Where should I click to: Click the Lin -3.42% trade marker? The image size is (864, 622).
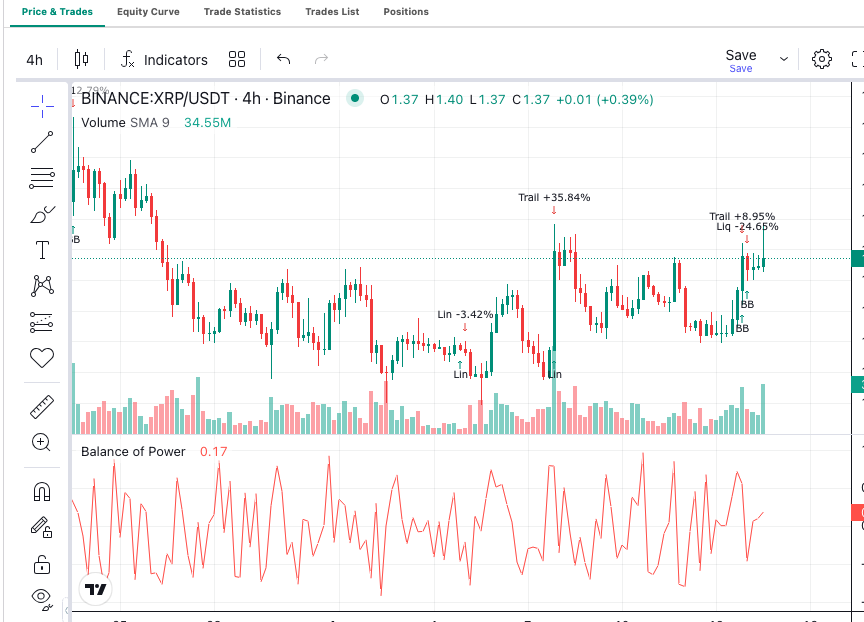(x=465, y=315)
